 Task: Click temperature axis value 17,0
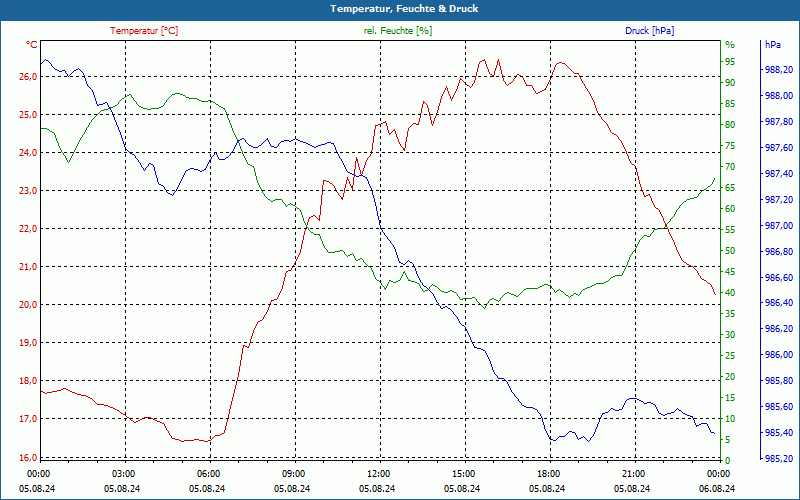[29, 418]
